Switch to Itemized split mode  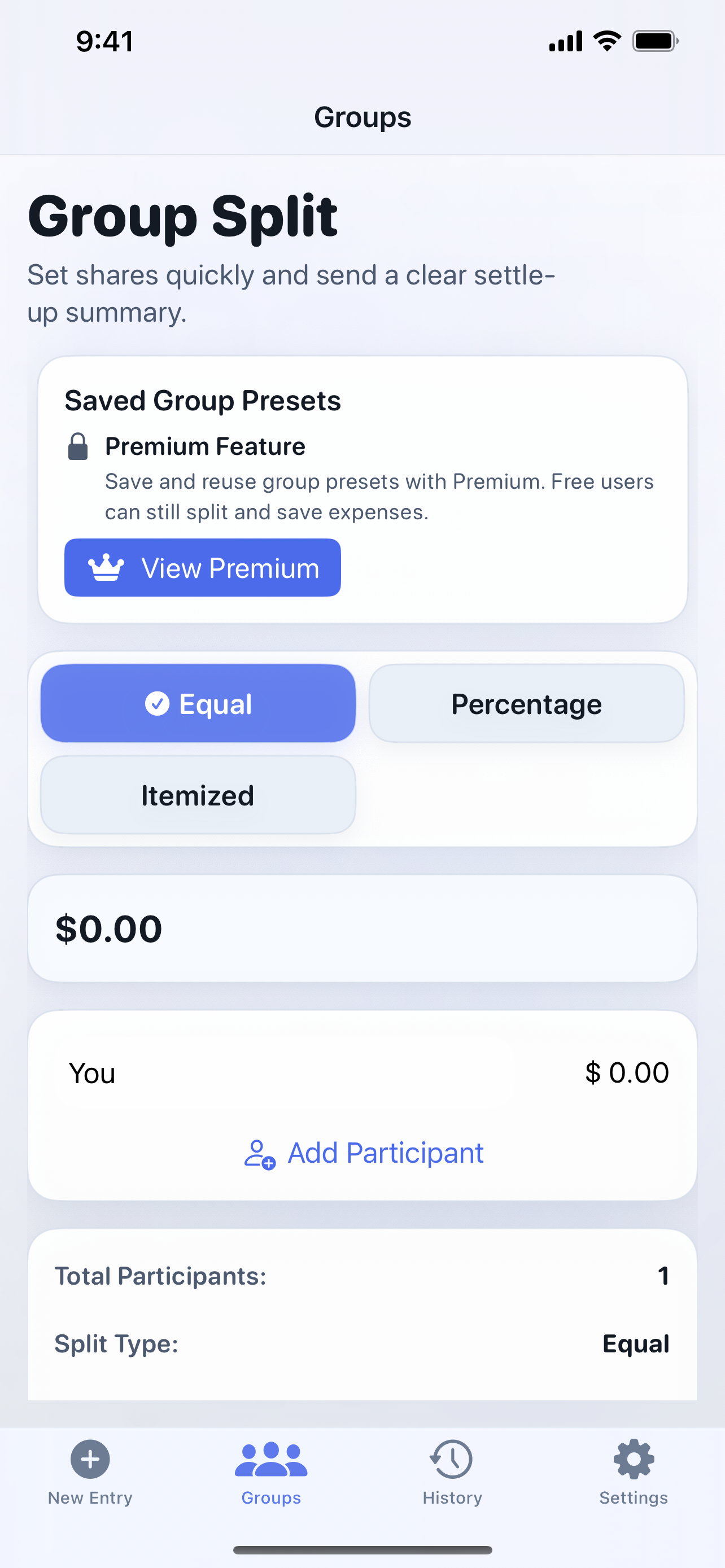[198, 795]
